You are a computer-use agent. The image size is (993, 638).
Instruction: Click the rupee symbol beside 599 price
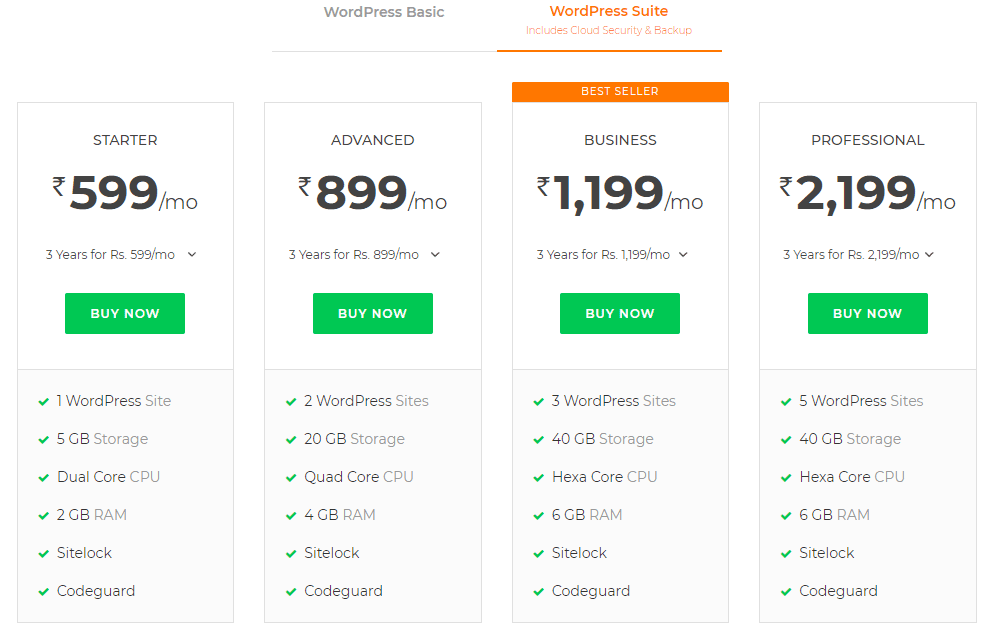coord(58,186)
